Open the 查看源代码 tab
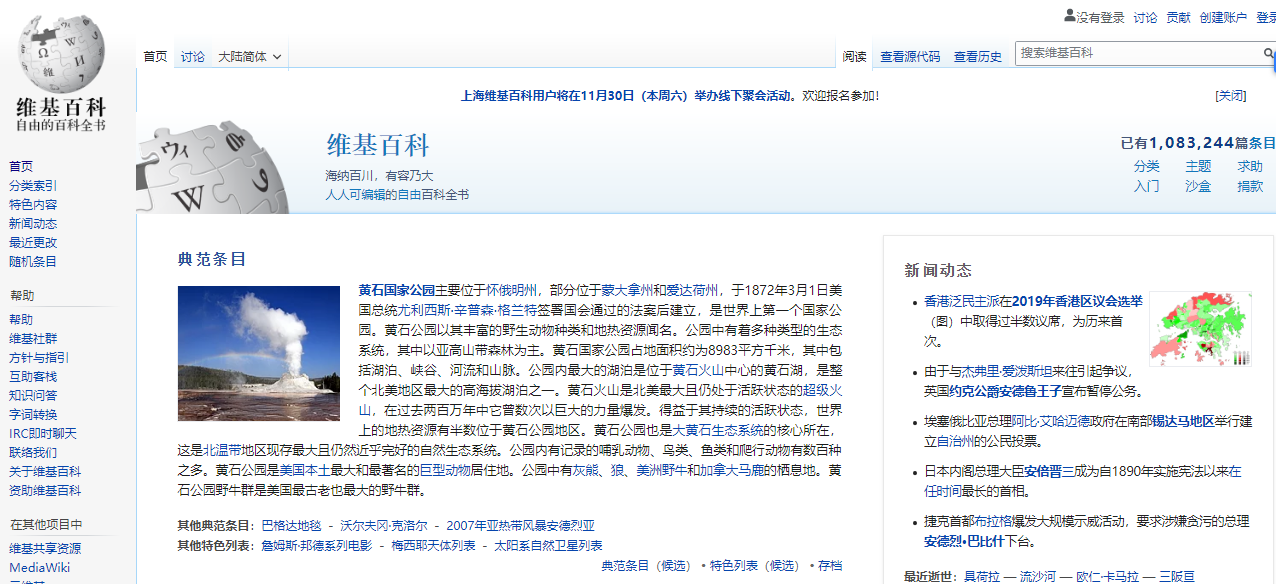This screenshot has height=584, width=1276. 910,57
